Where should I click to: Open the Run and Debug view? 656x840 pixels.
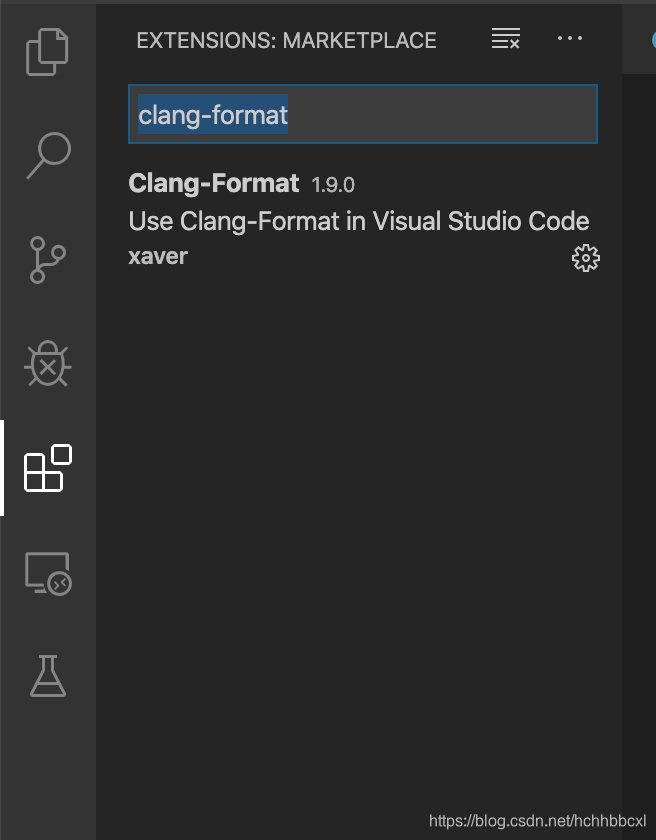[48, 365]
